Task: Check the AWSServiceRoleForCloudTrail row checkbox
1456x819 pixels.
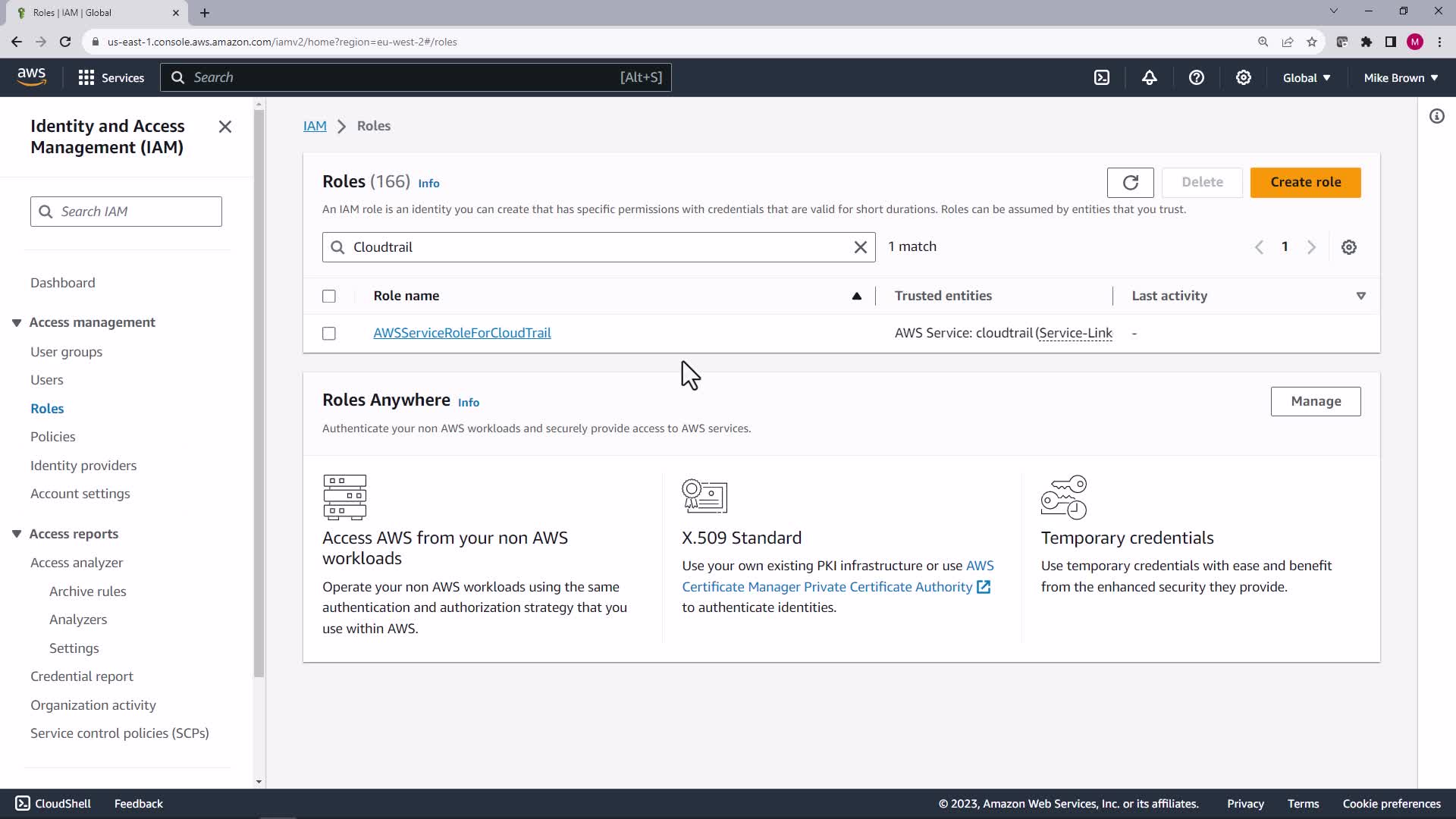Action: (329, 334)
